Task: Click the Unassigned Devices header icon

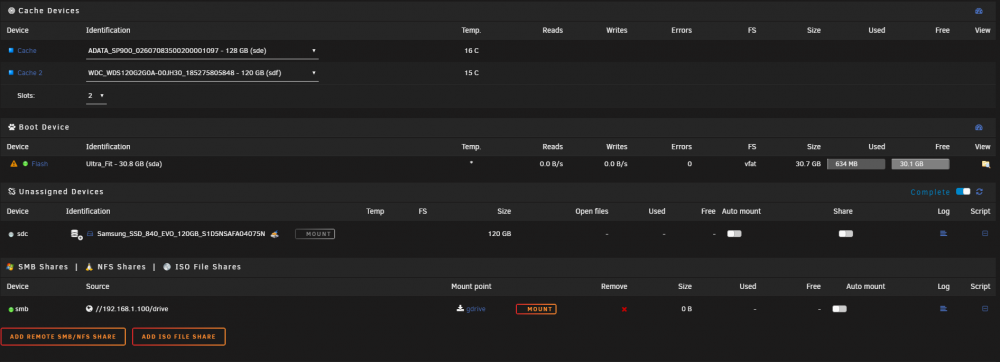Action: tap(11, 191)
